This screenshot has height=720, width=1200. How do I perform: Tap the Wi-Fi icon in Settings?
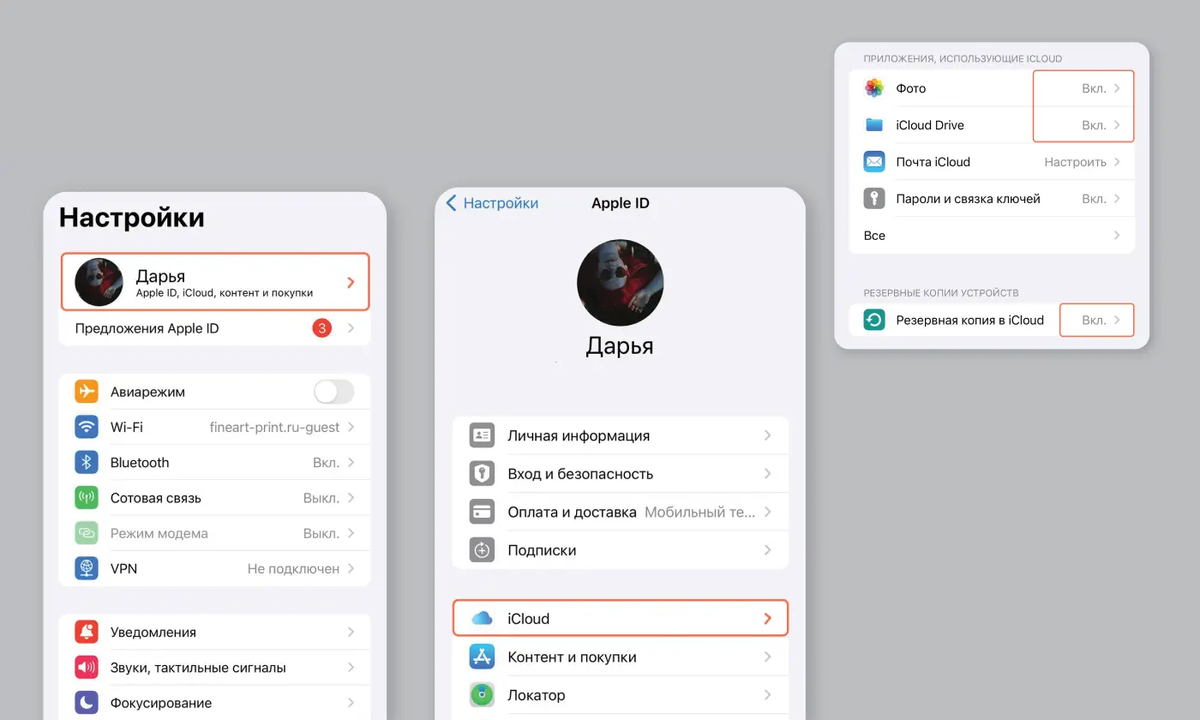tap(86, 427)
